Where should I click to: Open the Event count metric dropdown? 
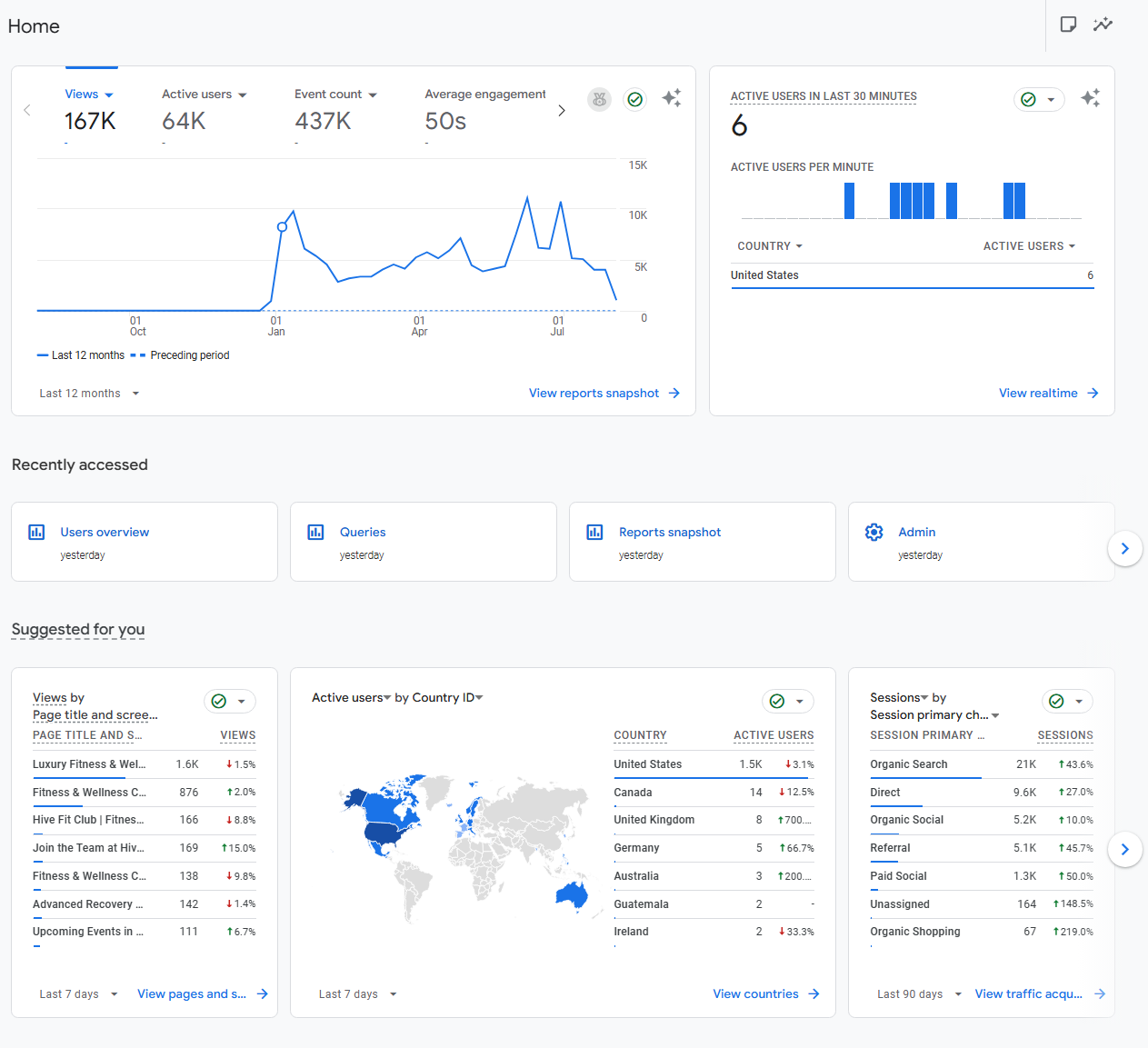pyautogui.click(x=335, y=95)
